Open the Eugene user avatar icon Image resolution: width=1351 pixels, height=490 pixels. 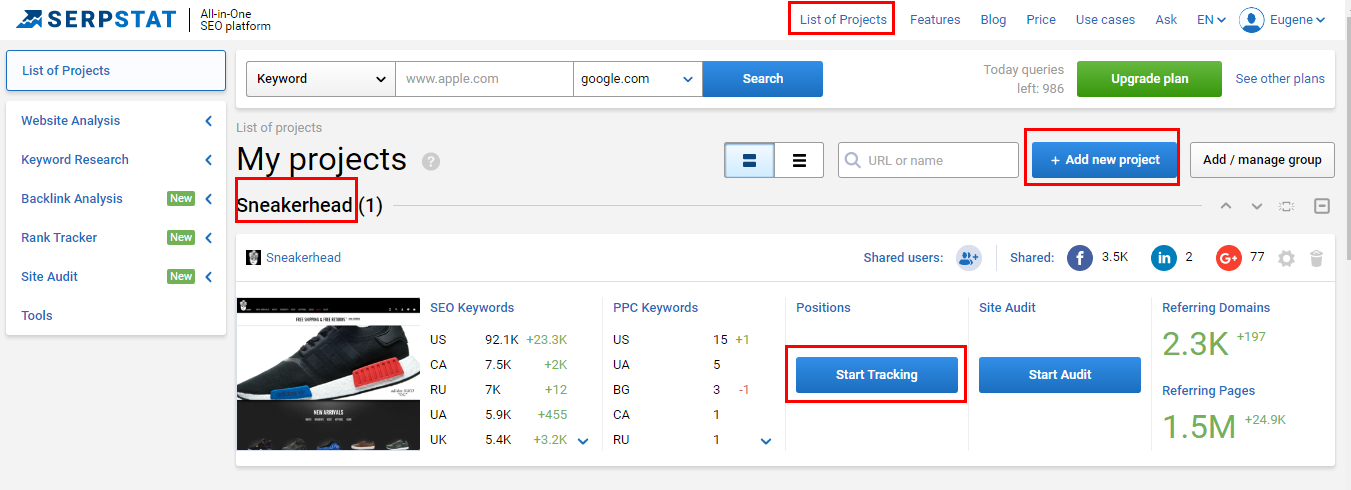(1251, 19)
